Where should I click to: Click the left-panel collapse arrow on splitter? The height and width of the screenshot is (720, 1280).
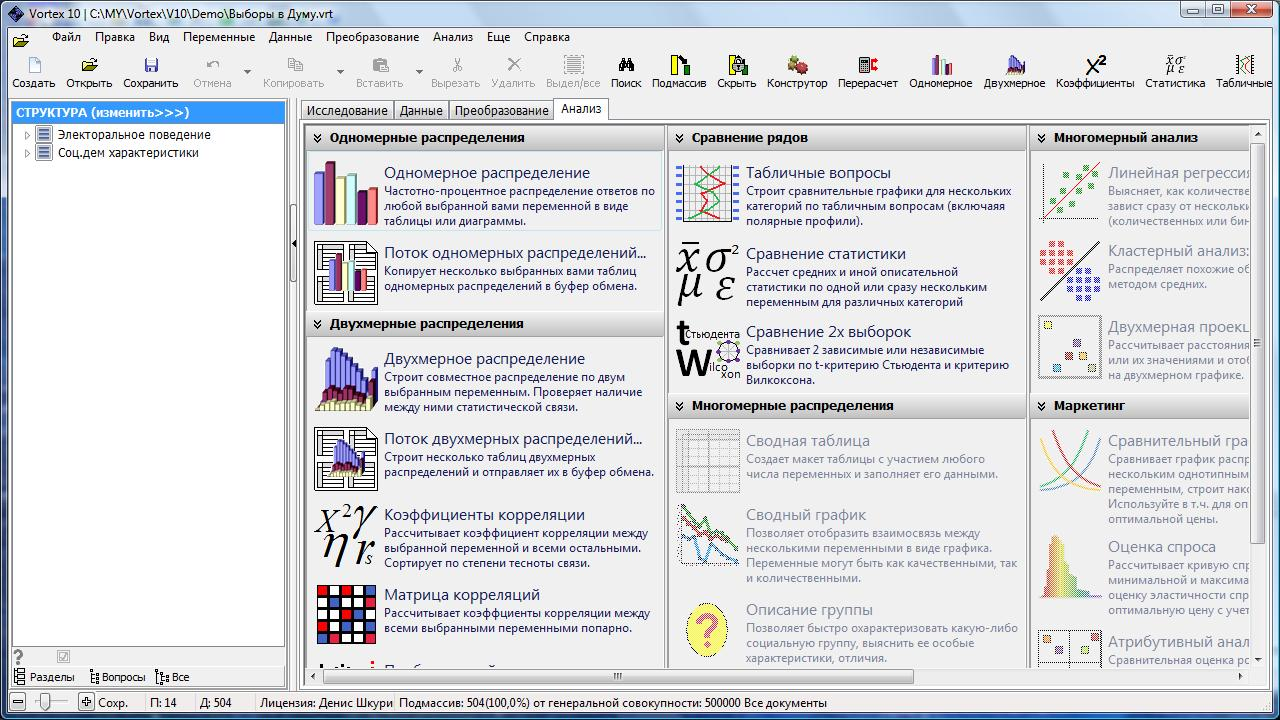click(293, 243)
